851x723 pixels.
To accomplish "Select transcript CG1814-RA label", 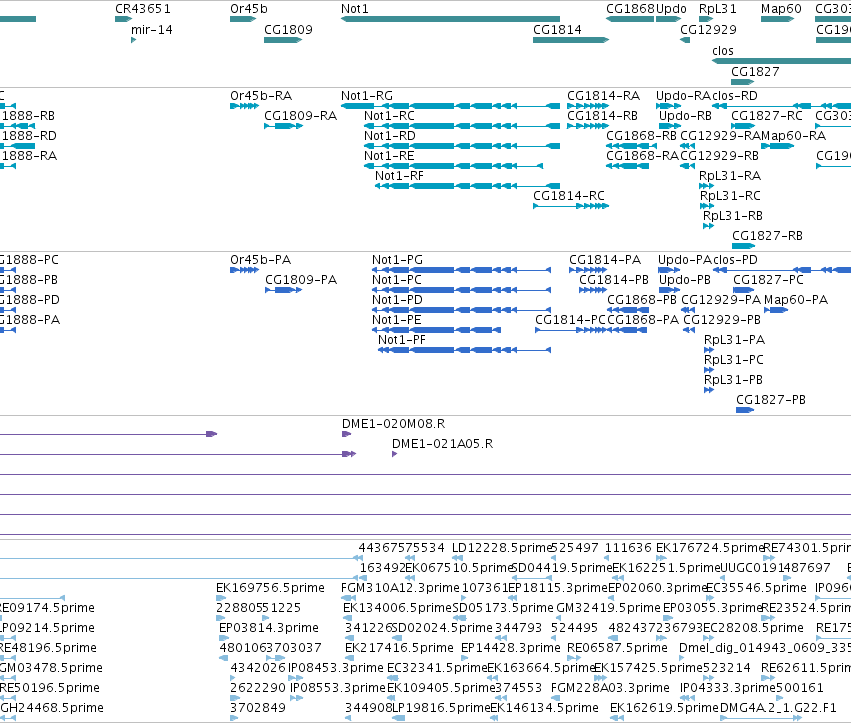I will pyautogui.click(x=604, y=96).
